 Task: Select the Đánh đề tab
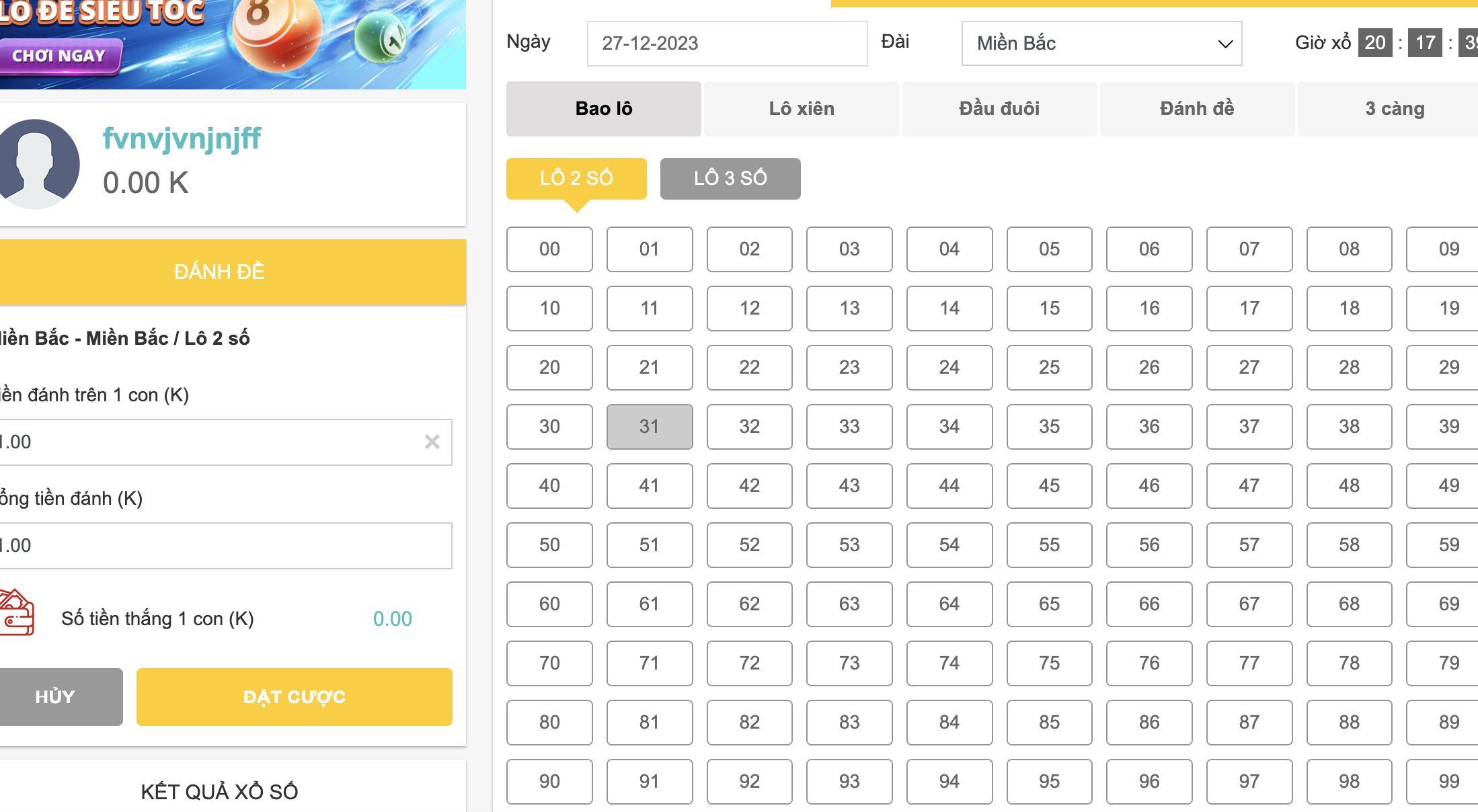point(1196,109)
